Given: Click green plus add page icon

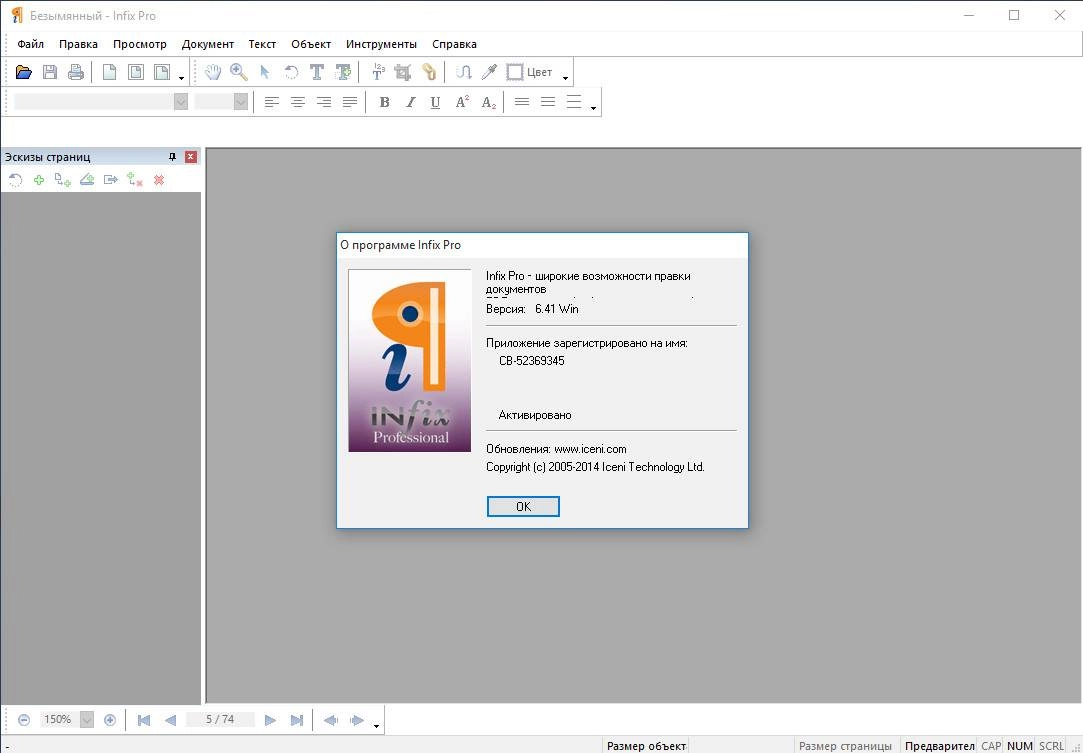Looking at the screenshot, I should pyautogui.click(x=39, y=180).
